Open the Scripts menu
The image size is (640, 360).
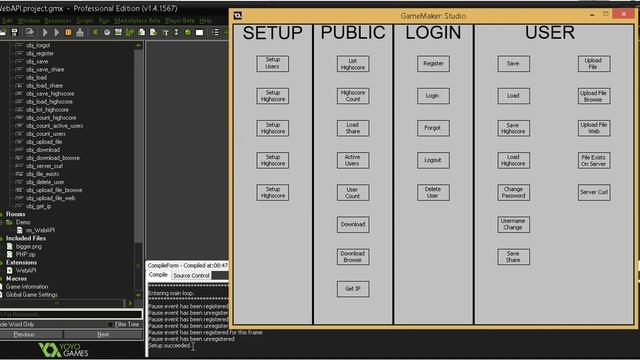point(85,20)
